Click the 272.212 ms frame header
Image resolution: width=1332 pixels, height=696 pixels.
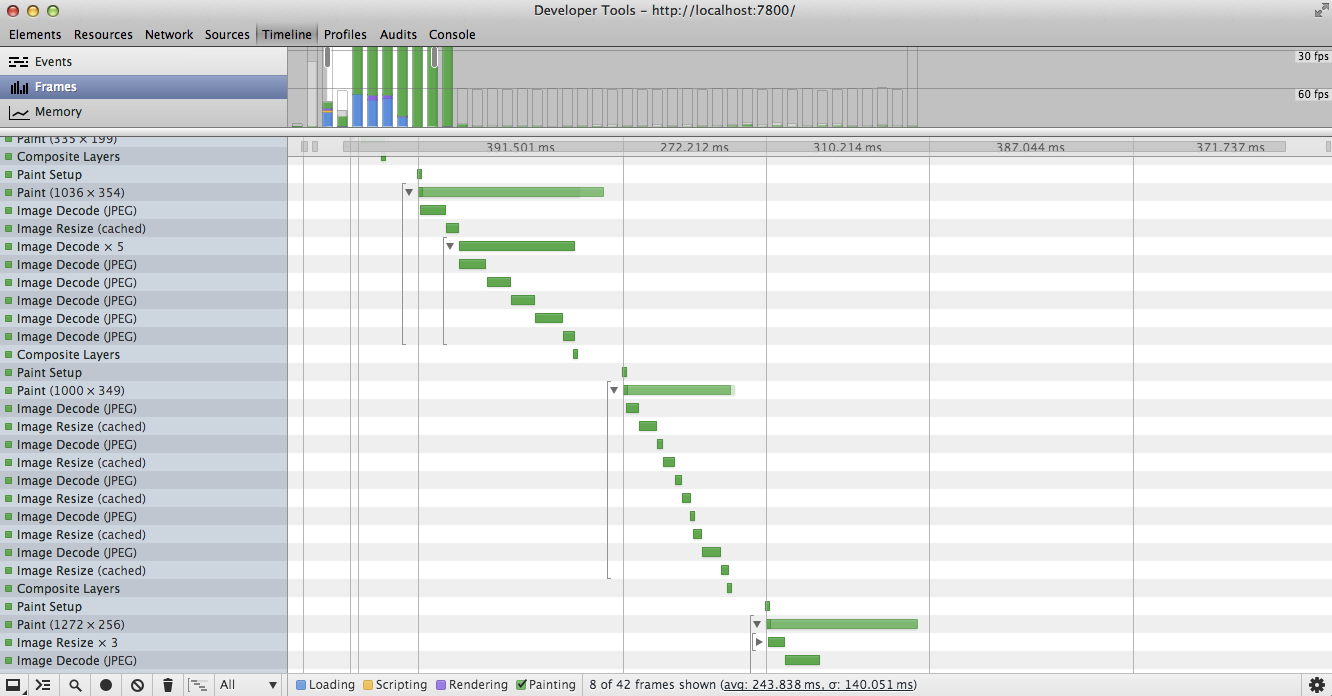[x=694, y=147]
